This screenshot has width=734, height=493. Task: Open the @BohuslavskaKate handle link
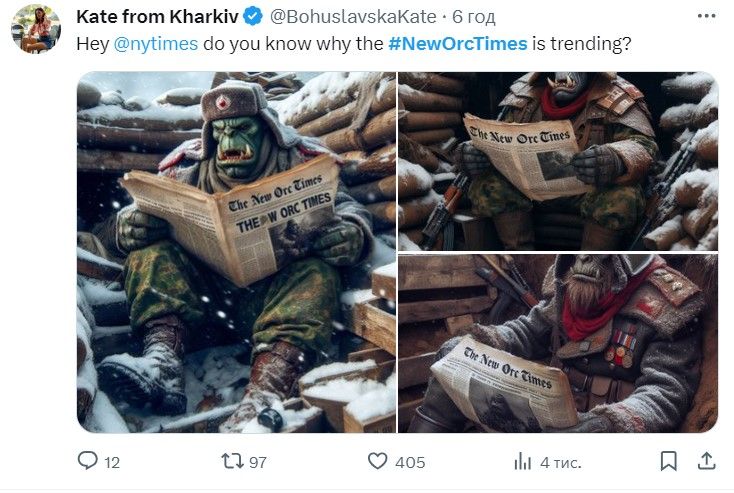[353, 17]
